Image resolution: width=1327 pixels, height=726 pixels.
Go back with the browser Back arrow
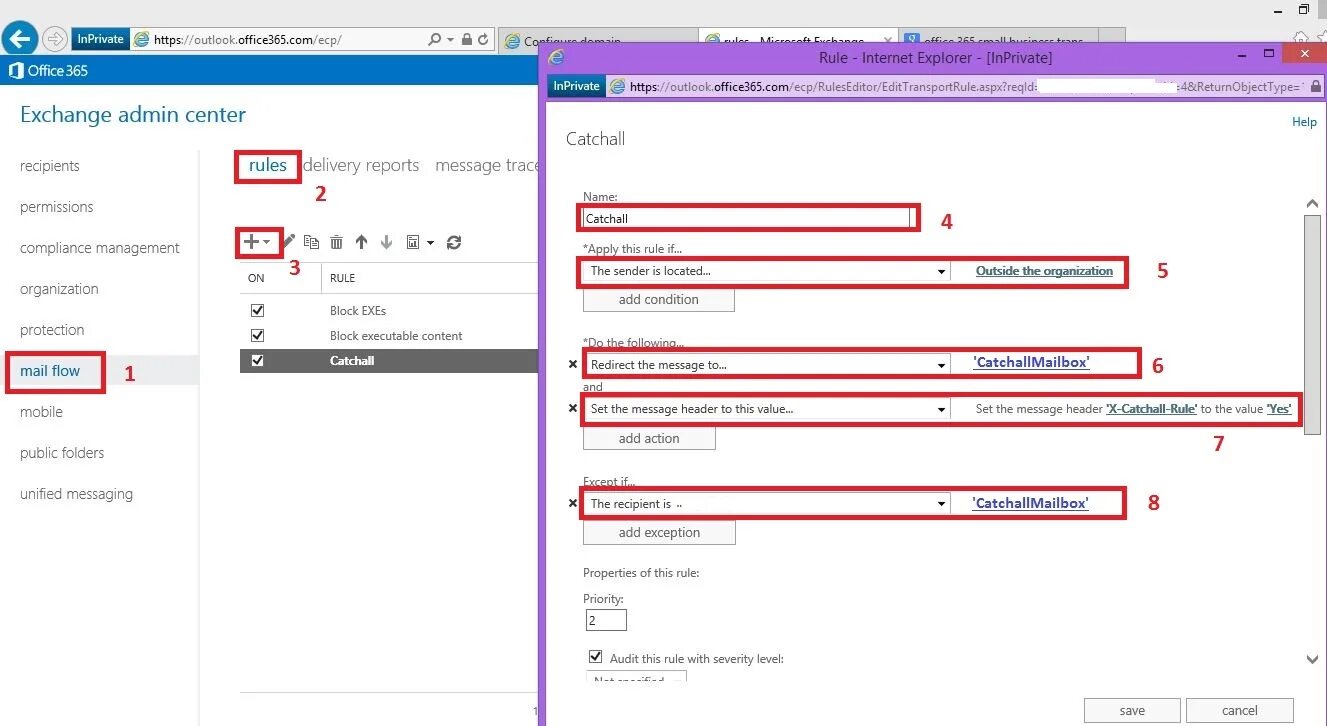tap(20, 39)
